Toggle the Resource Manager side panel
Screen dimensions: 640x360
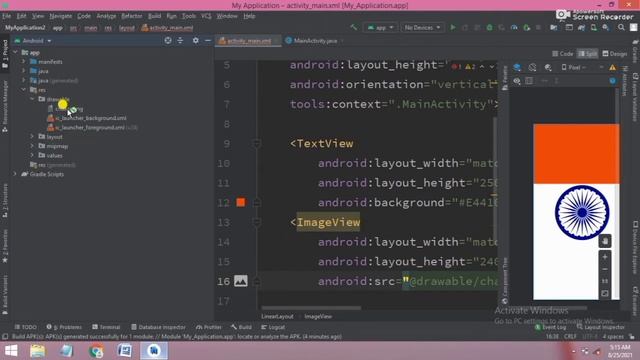[5, 106]
